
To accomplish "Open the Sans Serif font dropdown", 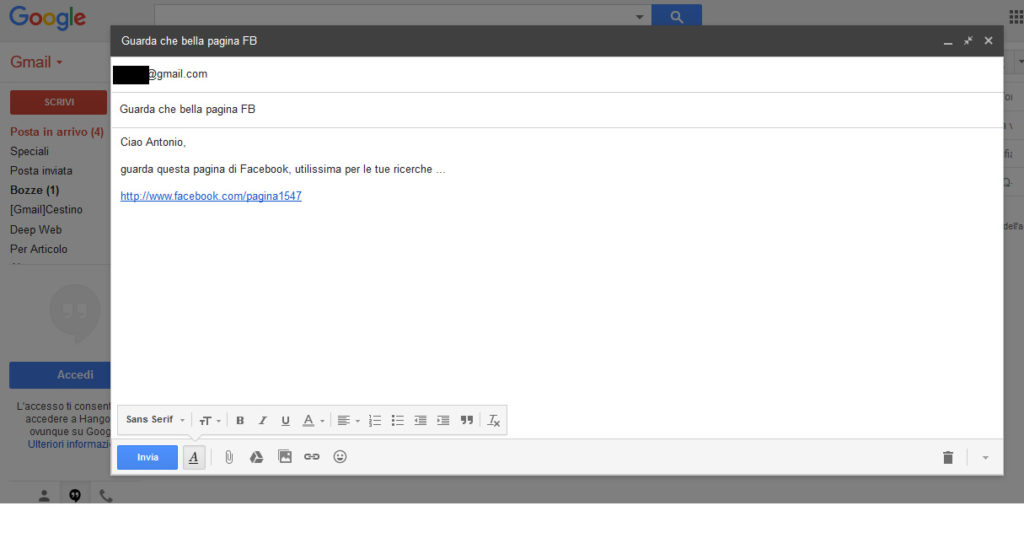I will click(x=155, y=420).
